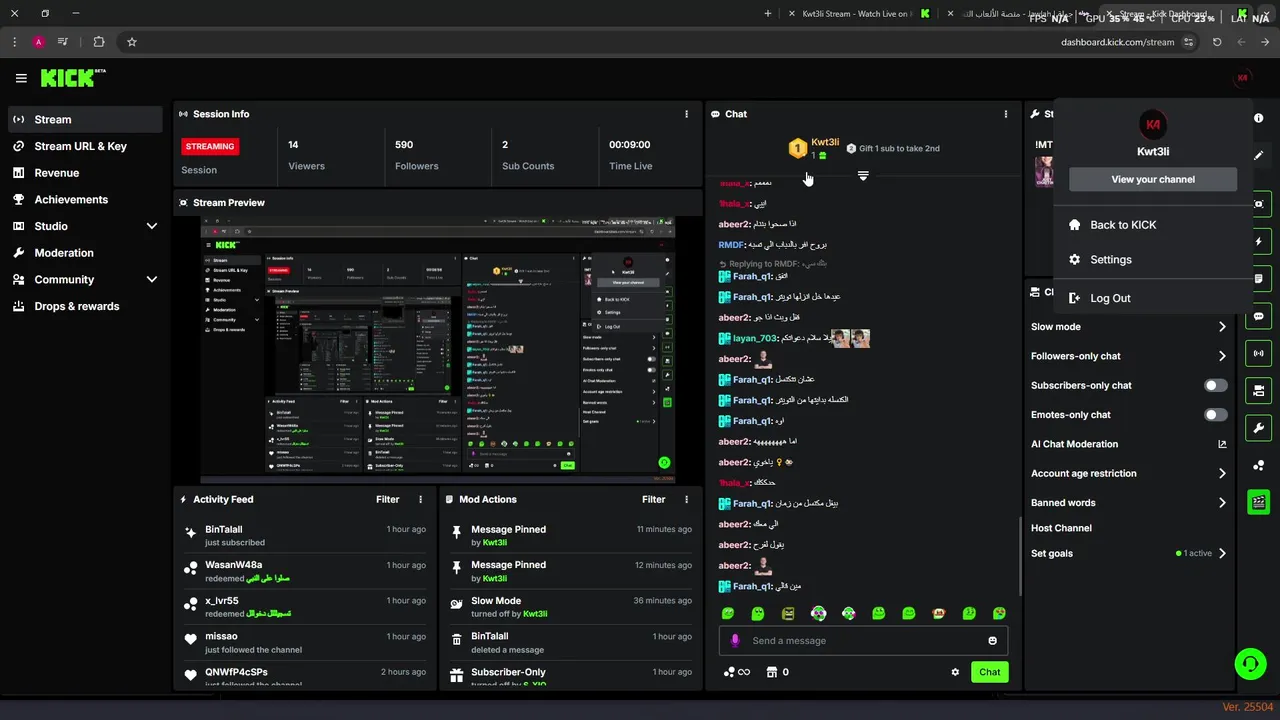Open Activity Feed Filter dropdown
Viewport: 1280px width, 720px height.
[387, 499]
